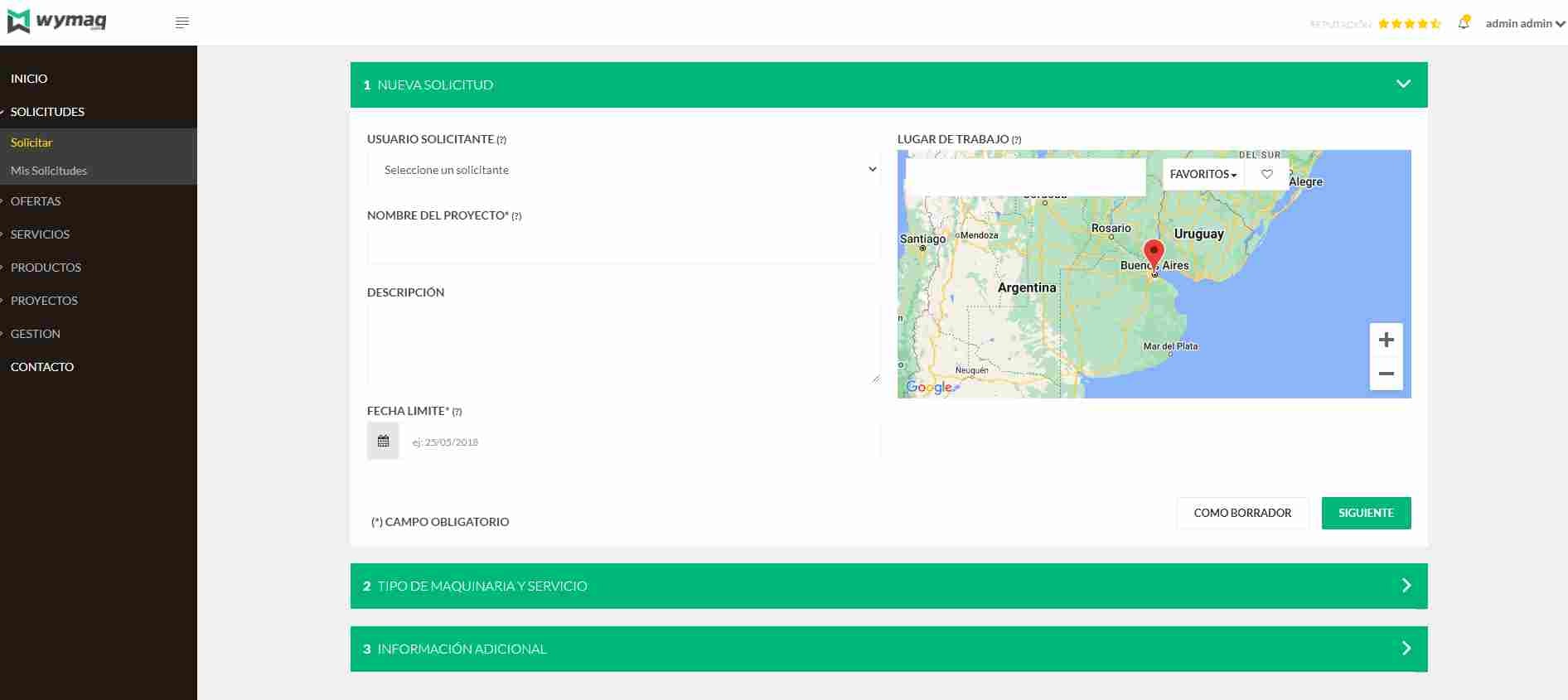Zoom in the map with plus button
Viewport: 1568px width, 700px height.
(x=1386, y=340)
